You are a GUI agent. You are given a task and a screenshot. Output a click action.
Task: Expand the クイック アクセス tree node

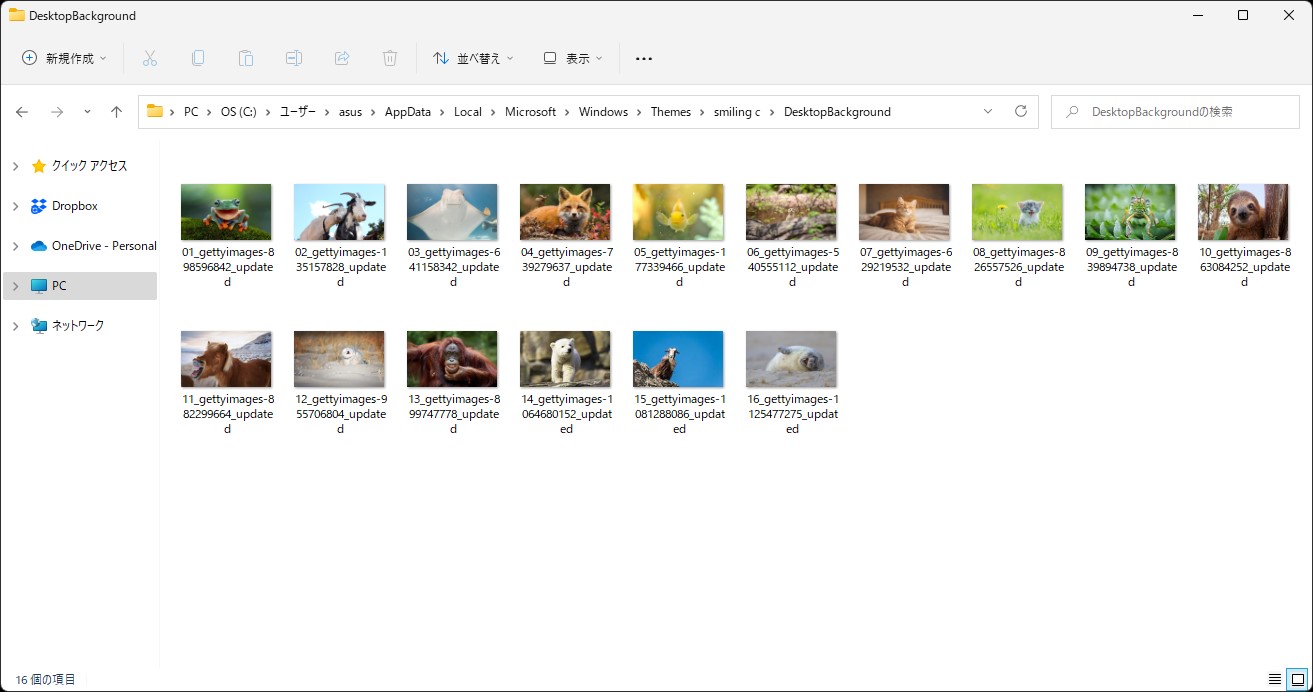pos(16,166)
